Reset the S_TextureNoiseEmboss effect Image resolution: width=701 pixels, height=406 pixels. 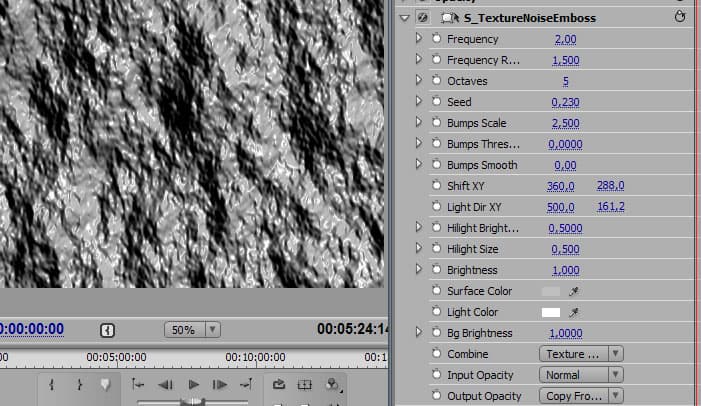pyautogui.click(x=681, y=18)
